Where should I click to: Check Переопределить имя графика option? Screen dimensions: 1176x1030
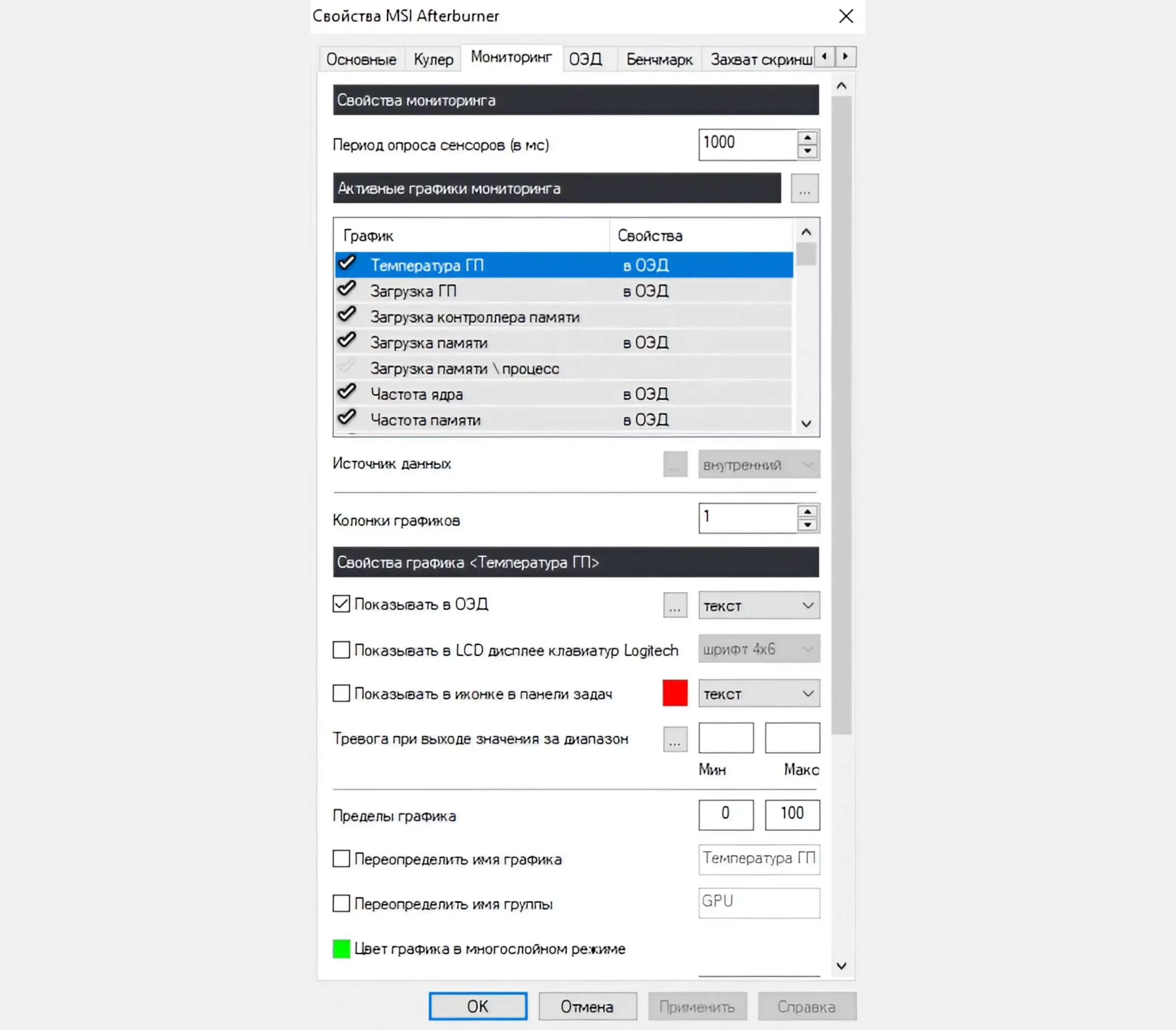(341, 859)
